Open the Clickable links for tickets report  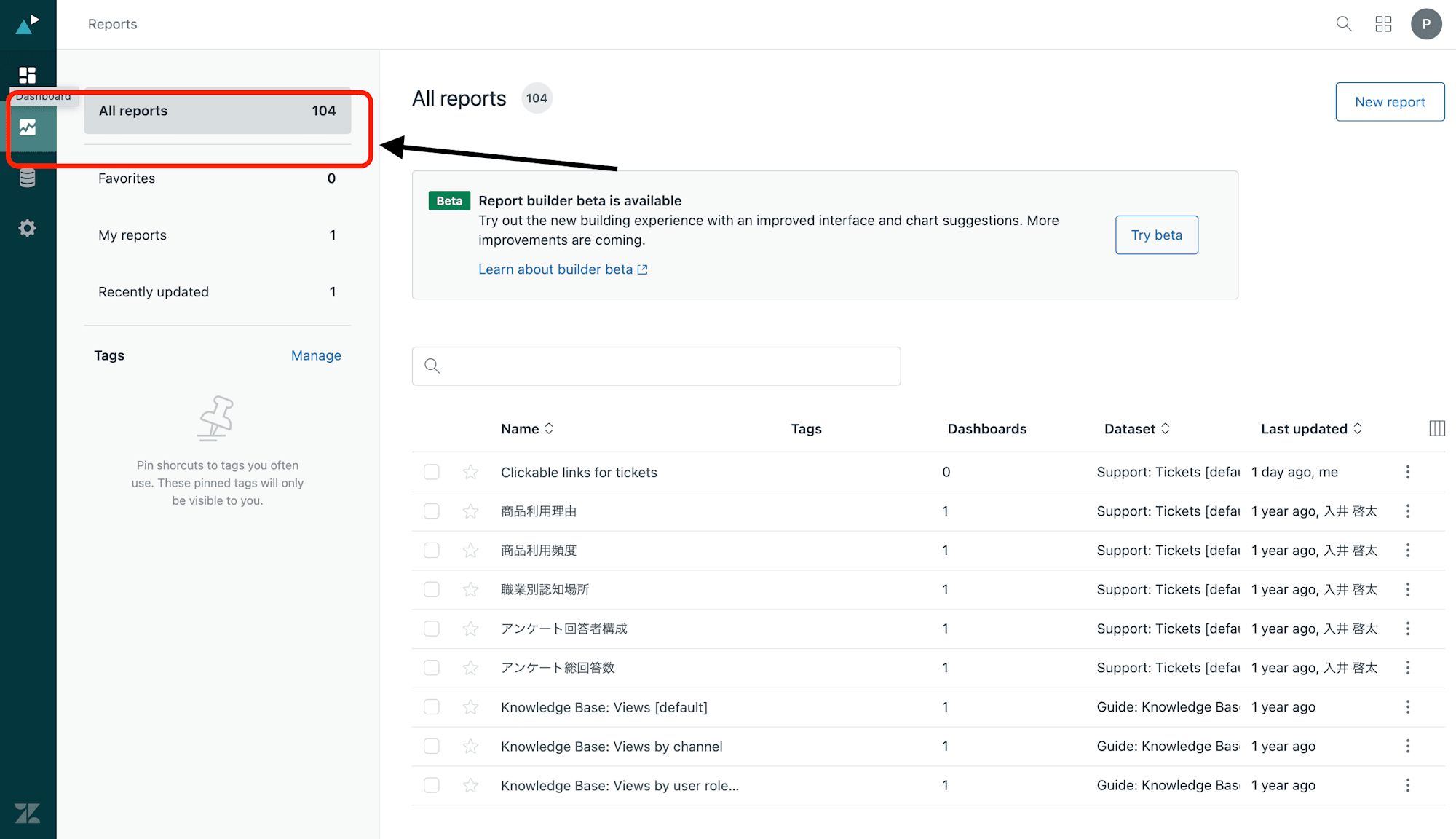[x=579, y=473]
